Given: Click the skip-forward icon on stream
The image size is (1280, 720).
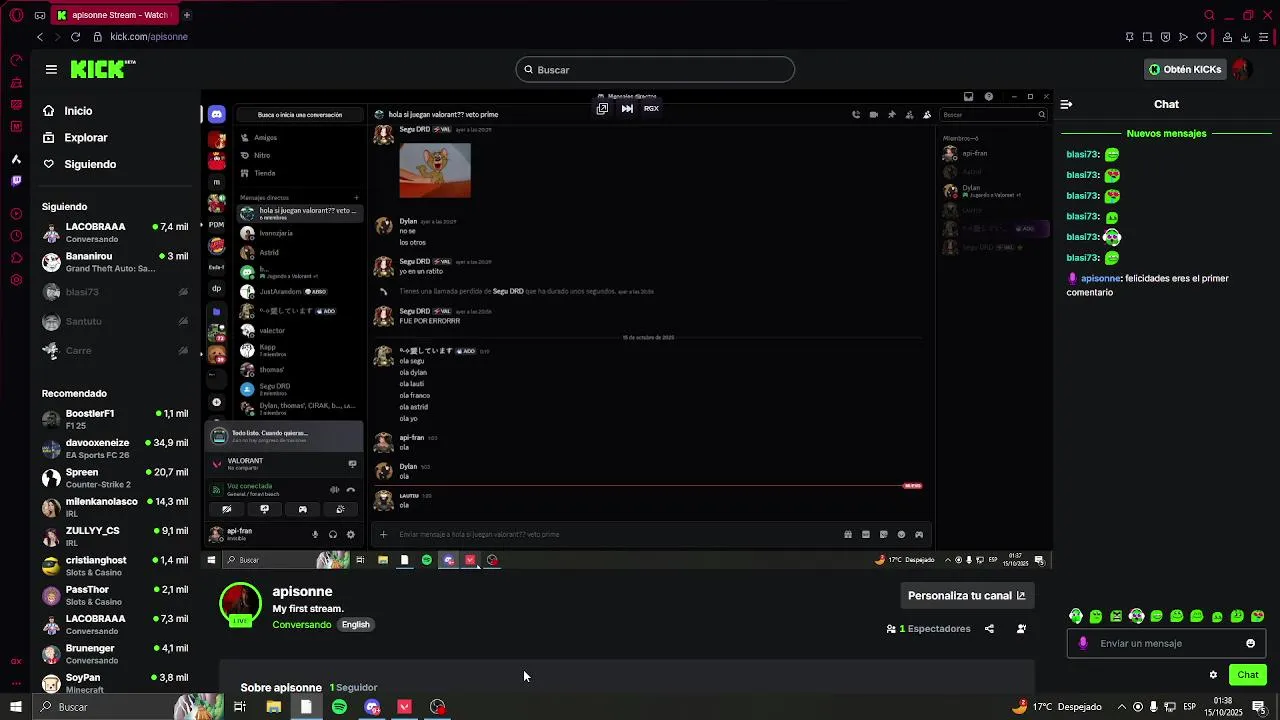Looking at the screenshot, I should click(627, 108).
